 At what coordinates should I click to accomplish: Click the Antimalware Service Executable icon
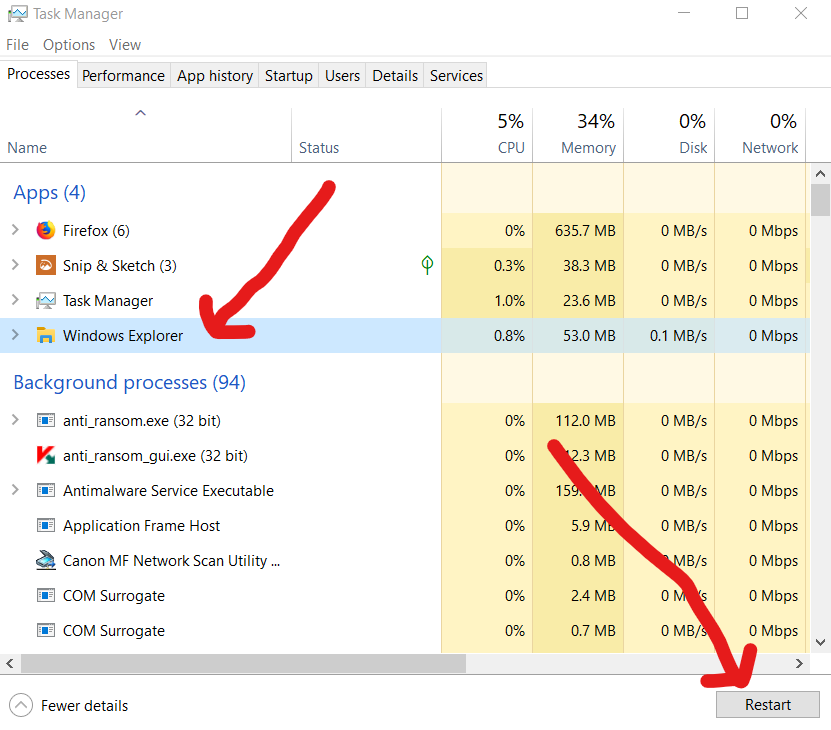pos(45,491)
